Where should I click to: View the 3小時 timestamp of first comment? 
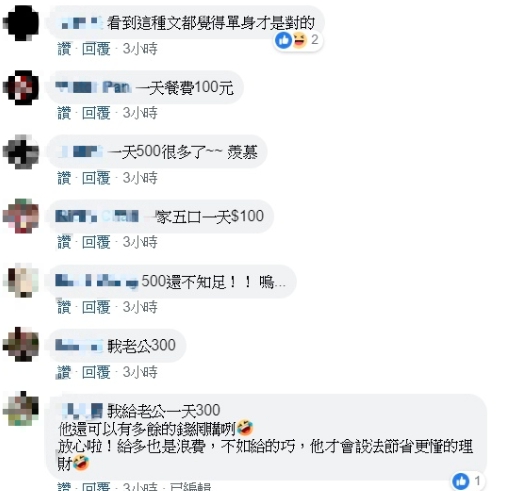coord(140,49)
